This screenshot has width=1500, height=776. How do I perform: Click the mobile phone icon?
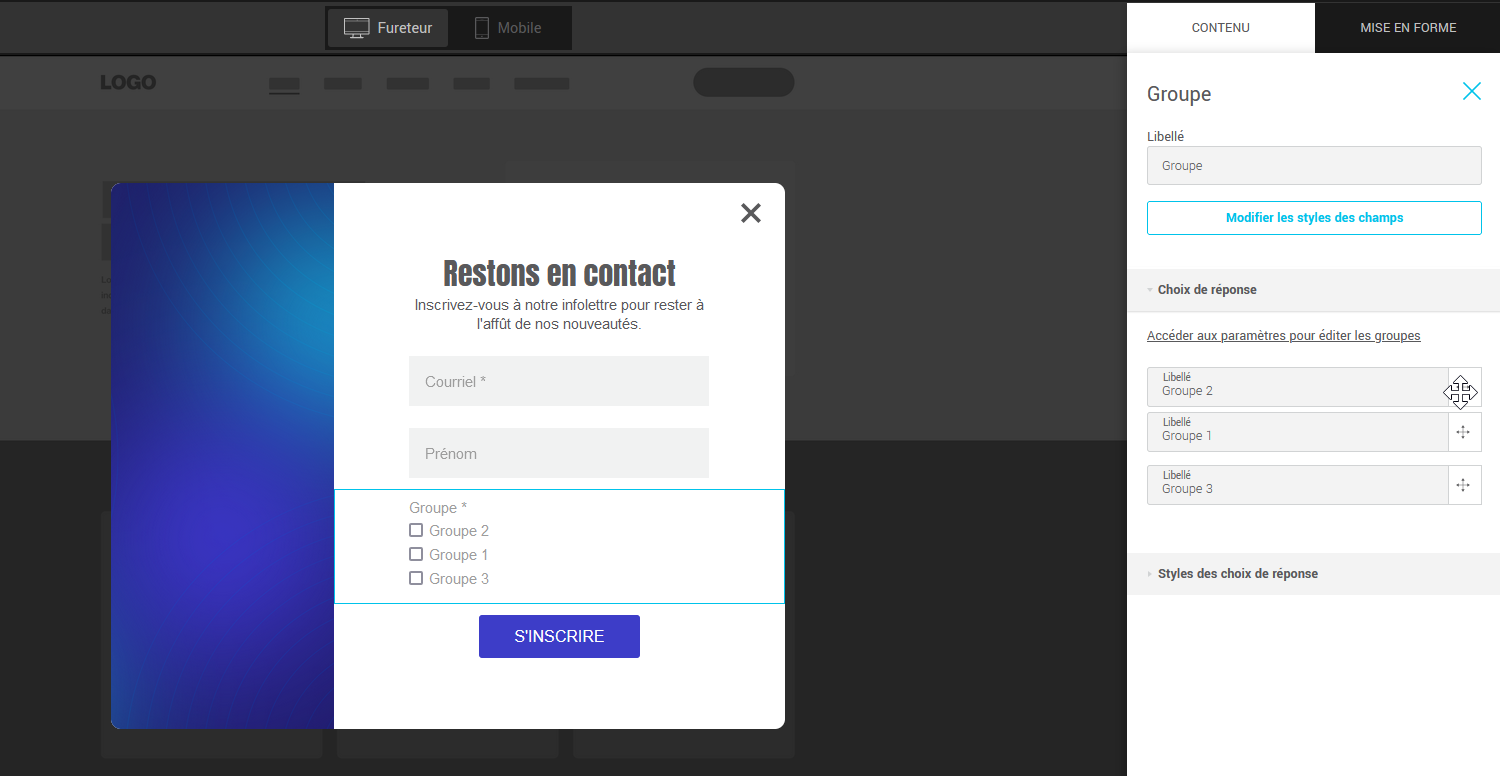click(x=482, y=28)
